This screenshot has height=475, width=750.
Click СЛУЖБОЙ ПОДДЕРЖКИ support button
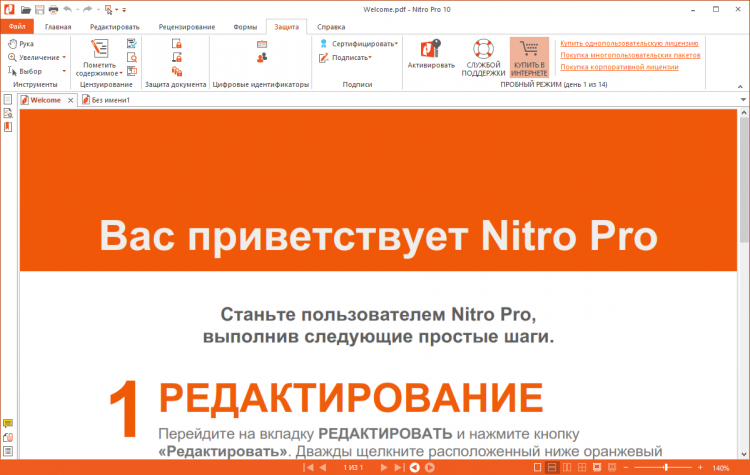click(x=483, y=58)
